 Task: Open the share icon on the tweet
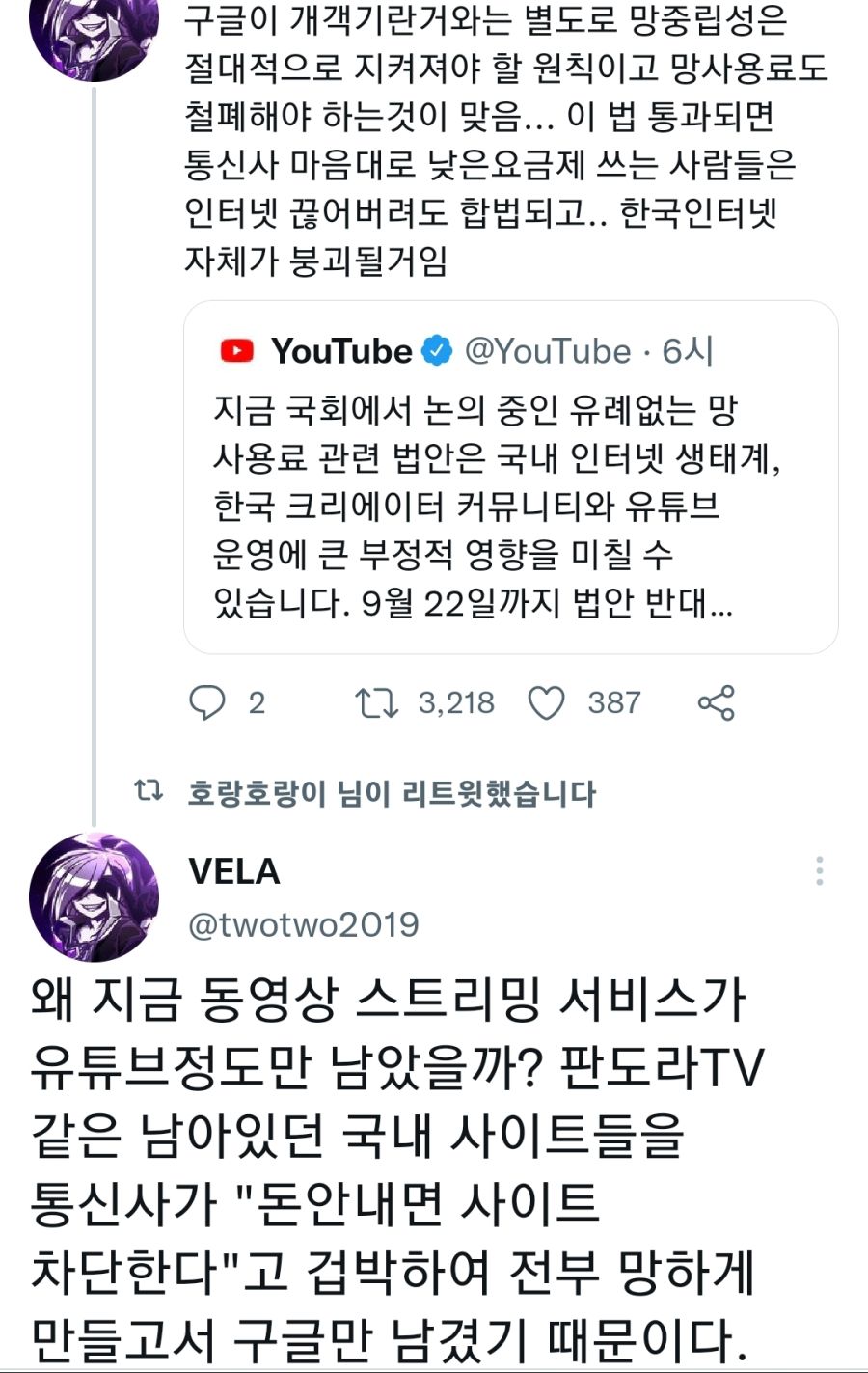(x=716, y=702)
